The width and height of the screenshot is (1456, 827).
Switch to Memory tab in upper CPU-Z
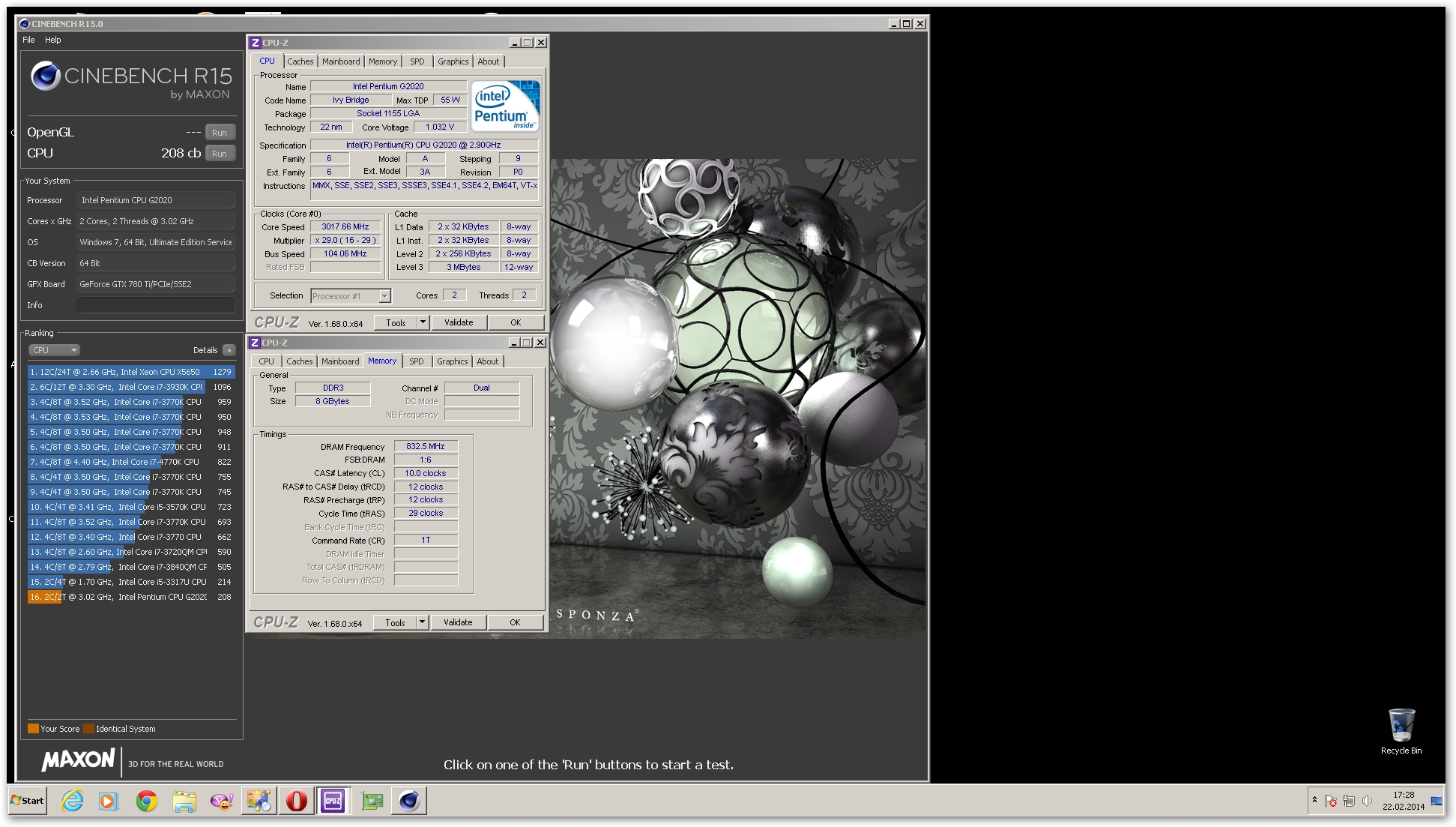[383, 61]
